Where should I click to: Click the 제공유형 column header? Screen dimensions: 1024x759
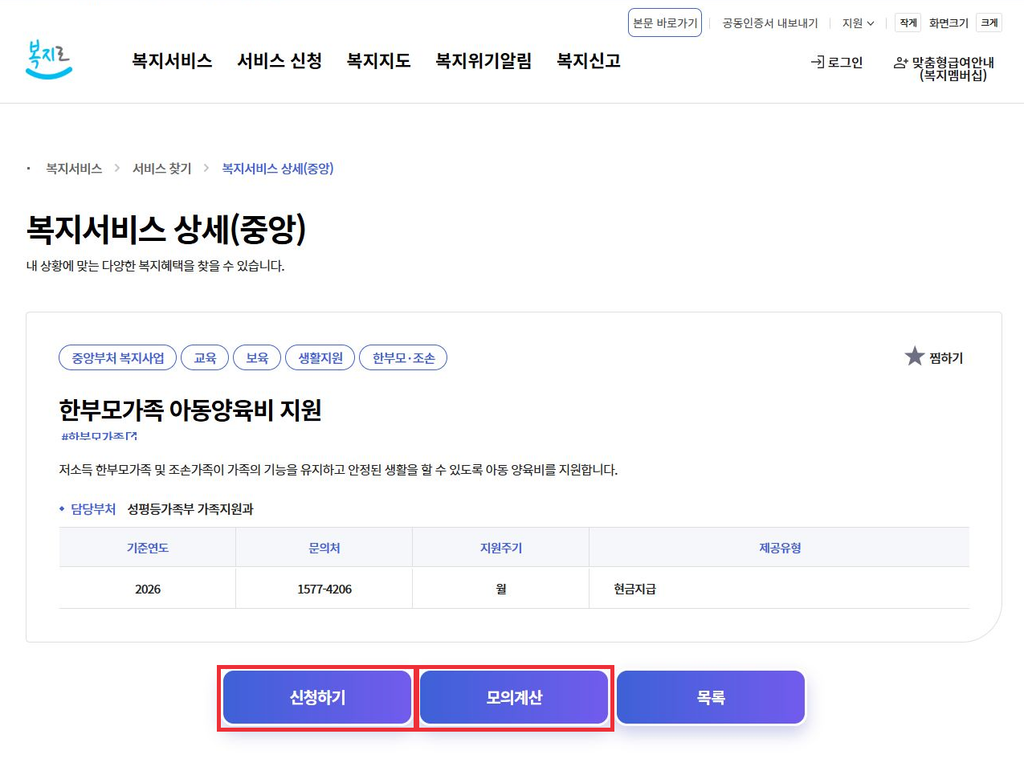780,548
